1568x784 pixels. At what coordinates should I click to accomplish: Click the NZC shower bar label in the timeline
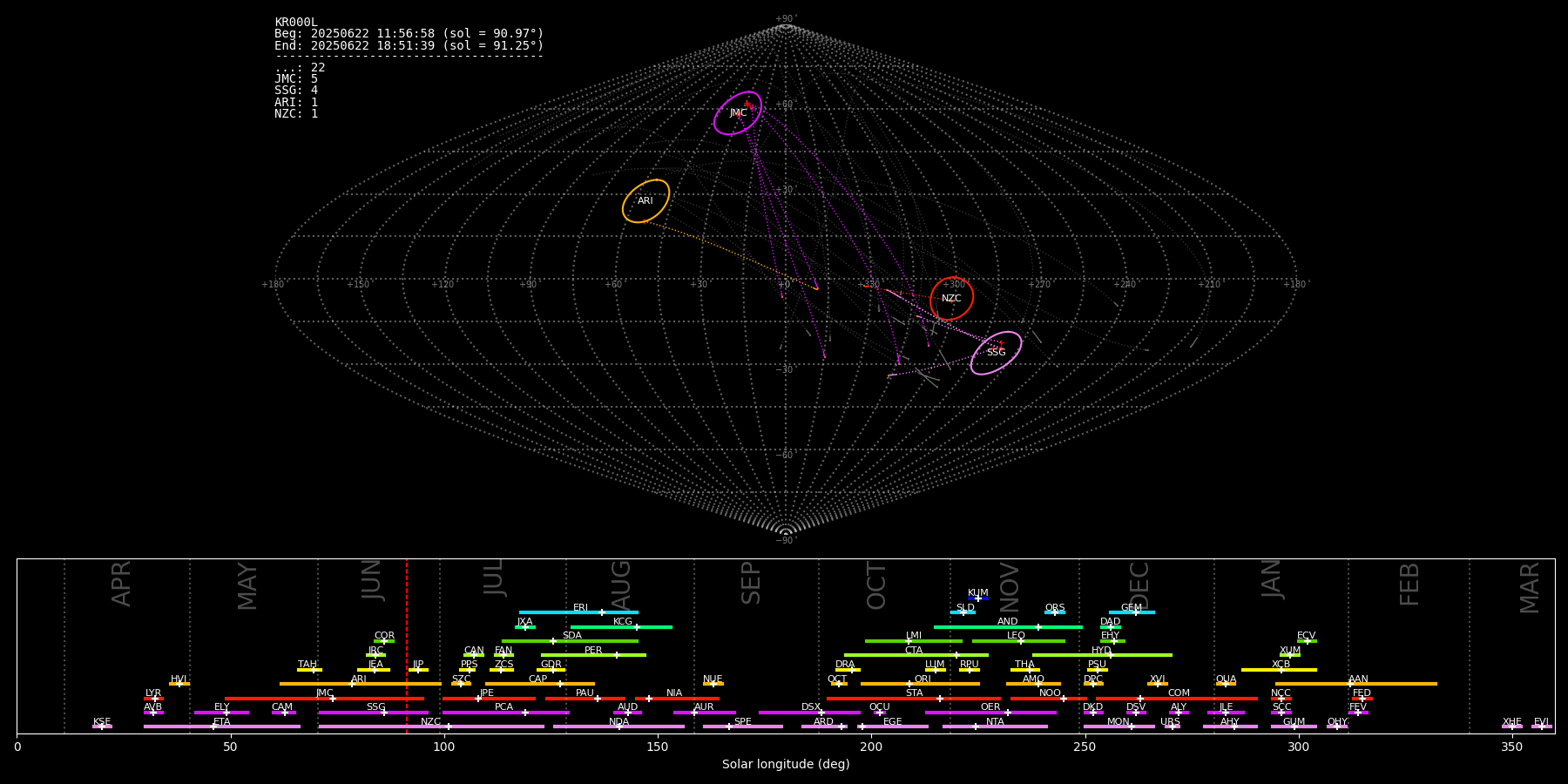pyautogui.click(x=430, y=722)
